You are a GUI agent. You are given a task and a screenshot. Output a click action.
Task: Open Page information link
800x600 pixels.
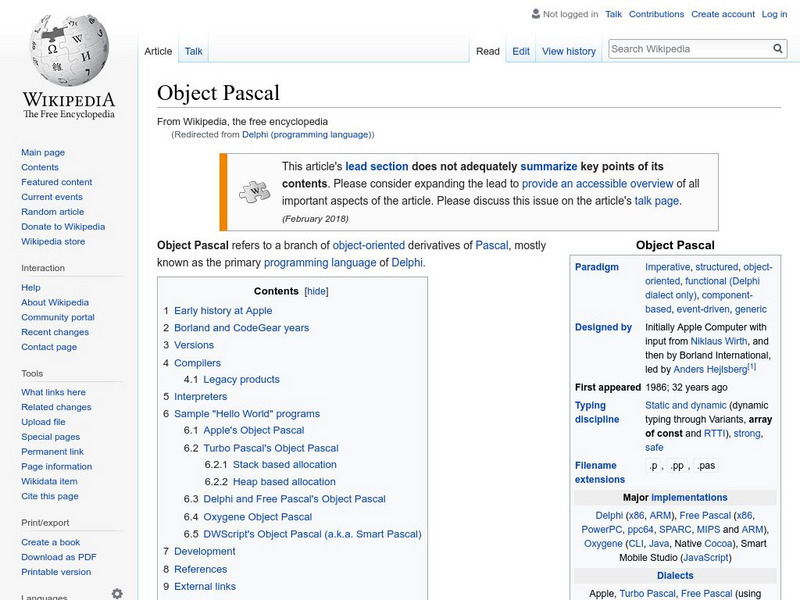[57, 466]
